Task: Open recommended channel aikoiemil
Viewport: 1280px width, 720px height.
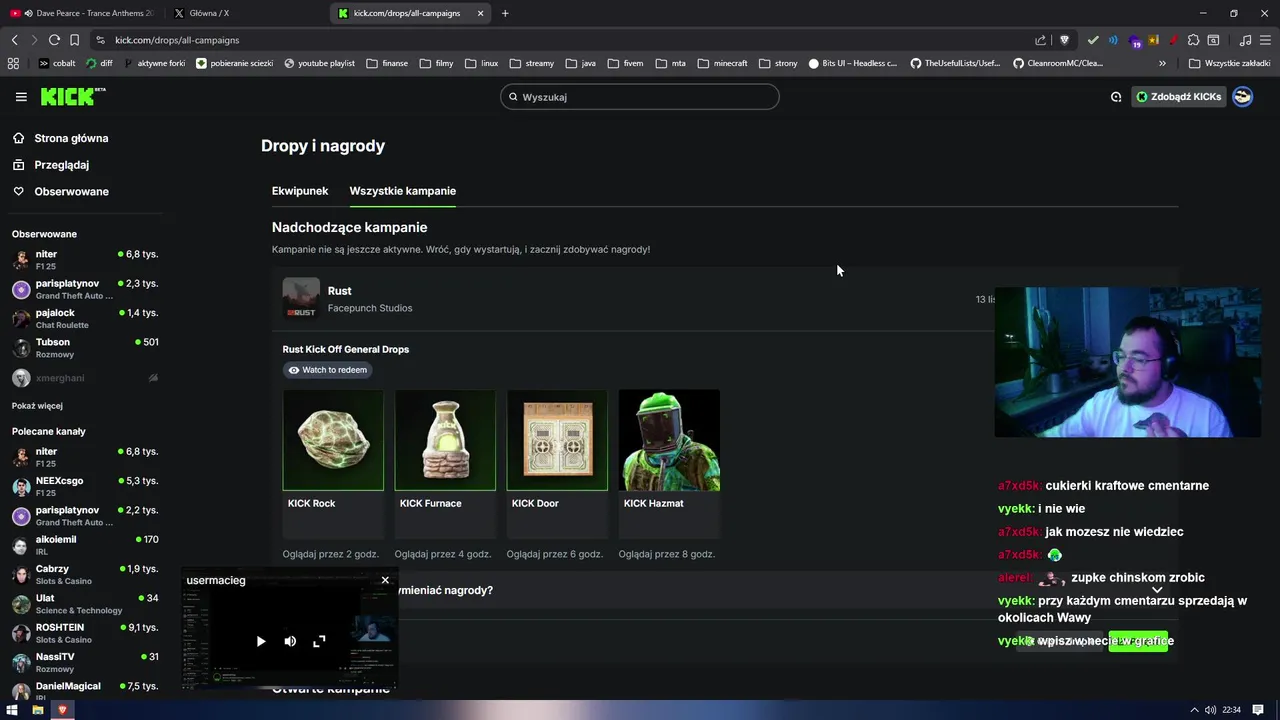Action: click(x=85, y=545)
